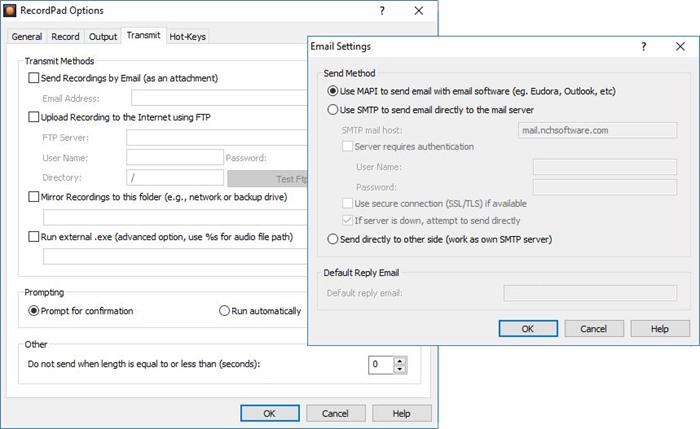700x429 pixels.
Task: Click OK in Email Settings dialog
Action: (527, 328)
